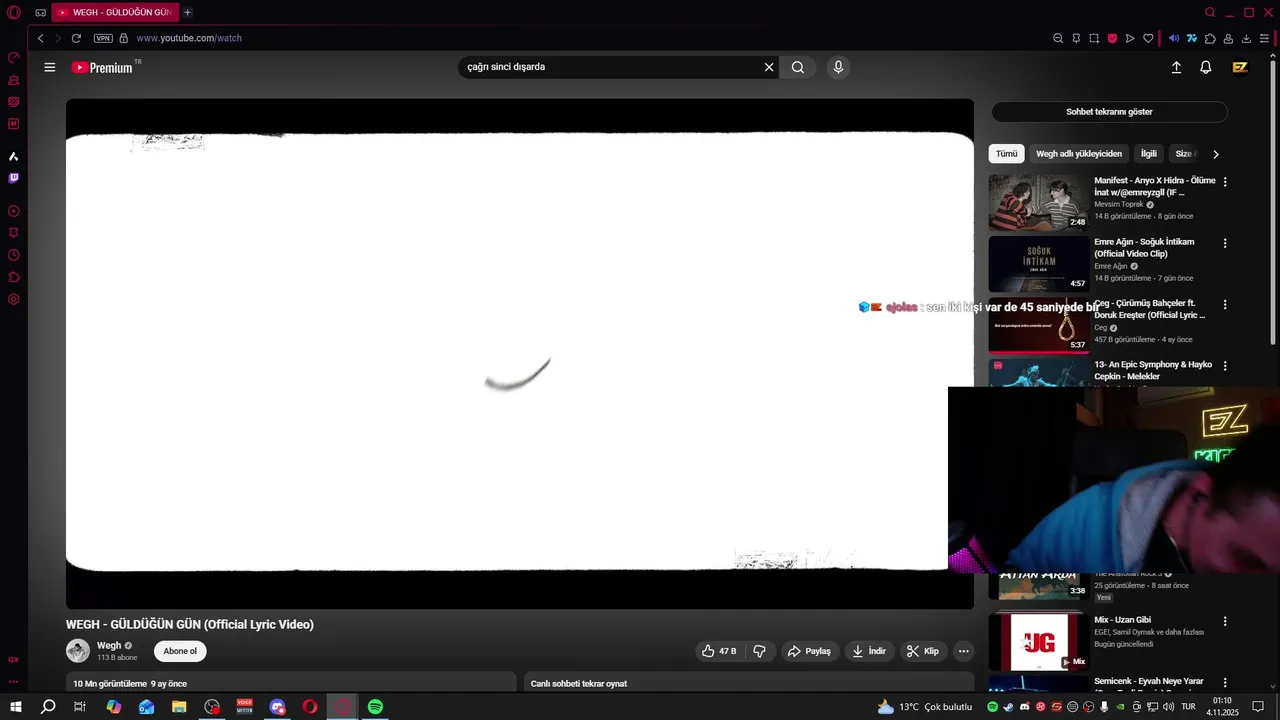The width and height of the screenshot is (1280, 720).
Task: Click Sohbet tekrarını göster button
Action: (1109, 112)
